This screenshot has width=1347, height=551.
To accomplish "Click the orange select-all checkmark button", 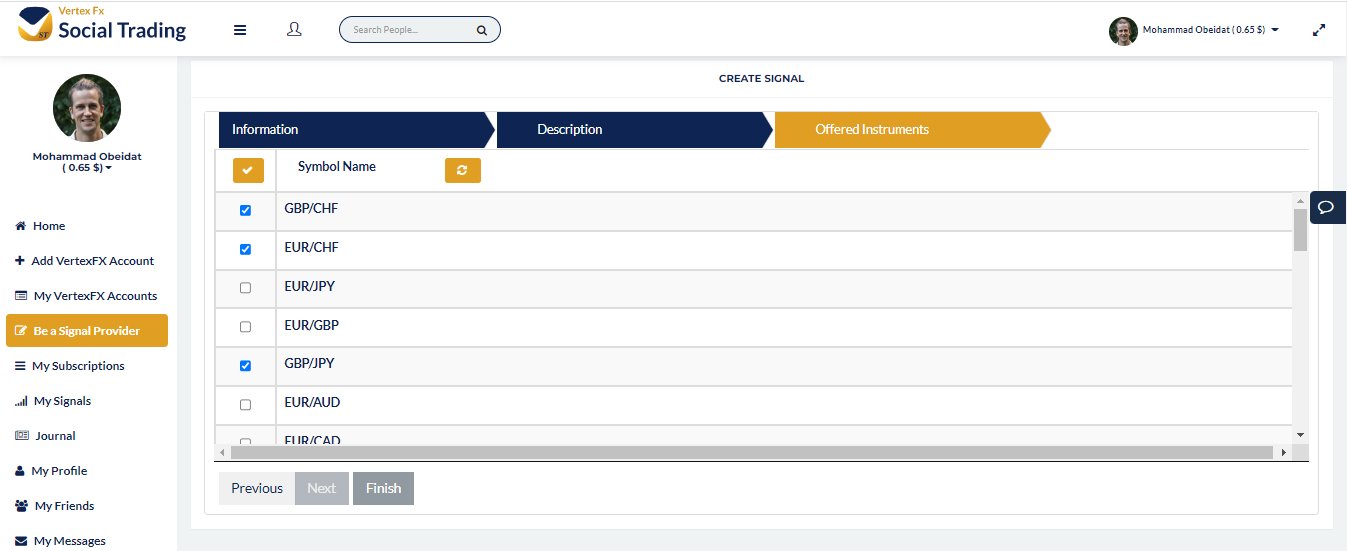I will tap(248, 171).
